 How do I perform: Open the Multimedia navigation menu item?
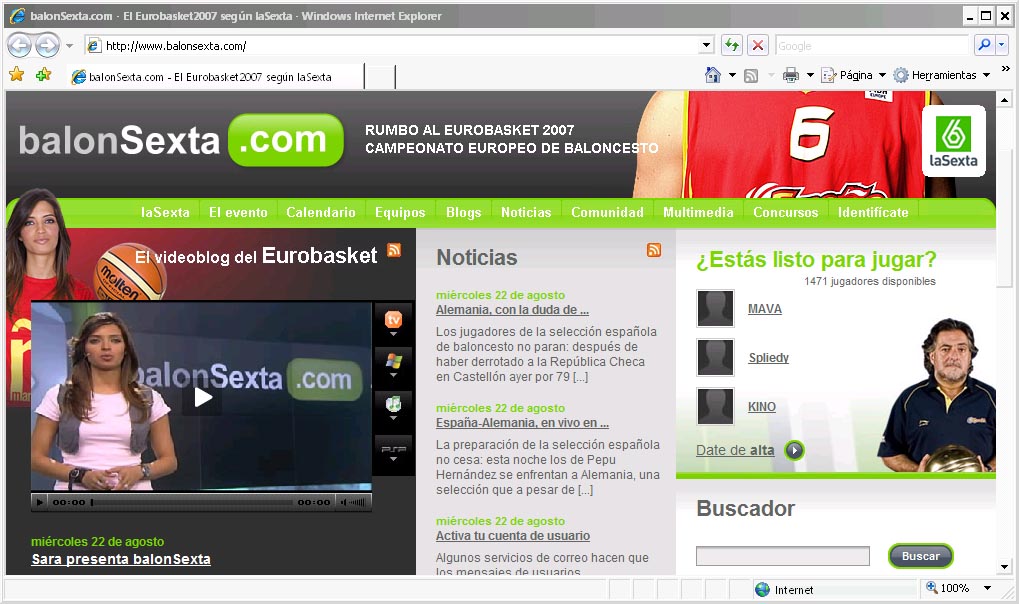(698, 213)
